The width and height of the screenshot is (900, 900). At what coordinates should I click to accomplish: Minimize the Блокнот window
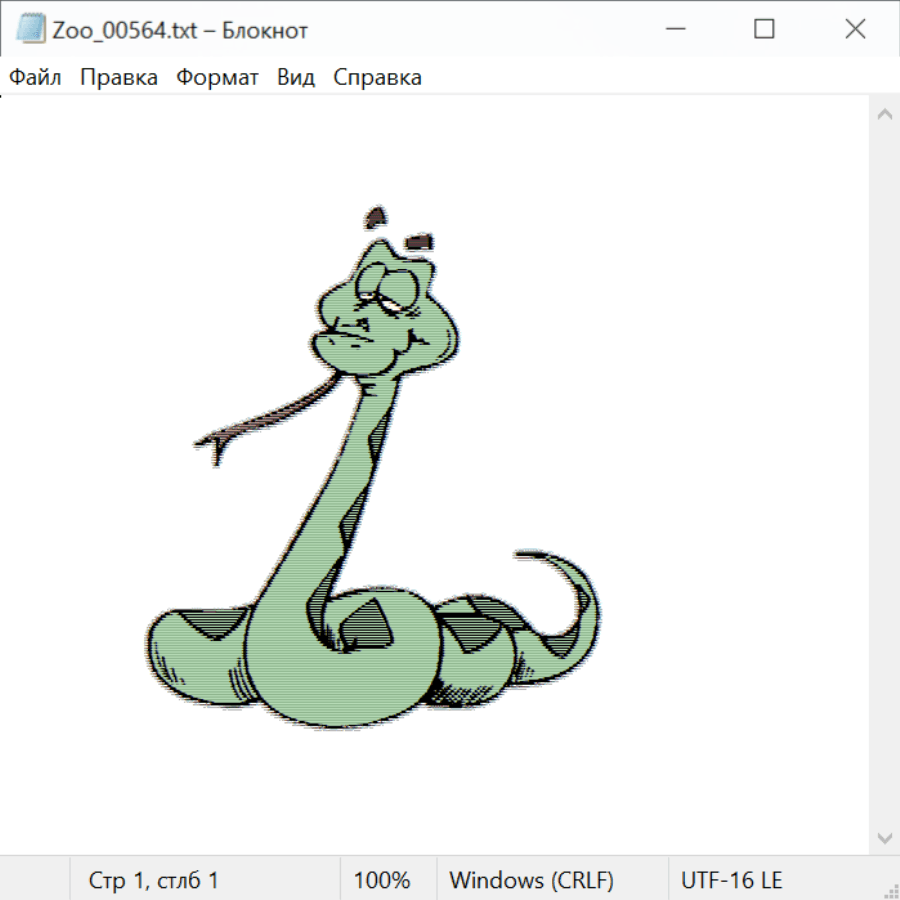tap(673, 30)
